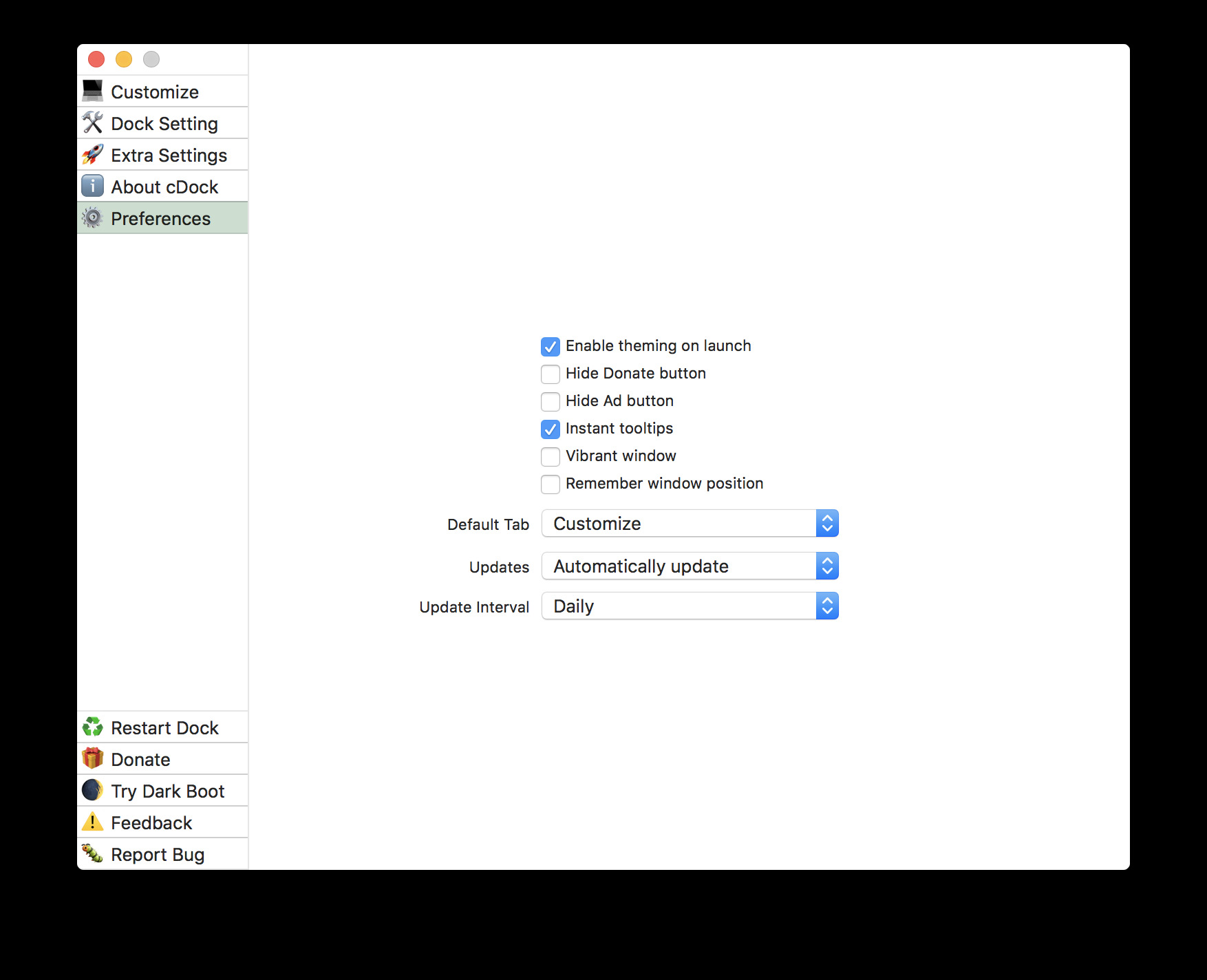Viewport: 1207px width, 980px height.
Task: Click the laptop icon beside Customize
Action: click(92, 91)
